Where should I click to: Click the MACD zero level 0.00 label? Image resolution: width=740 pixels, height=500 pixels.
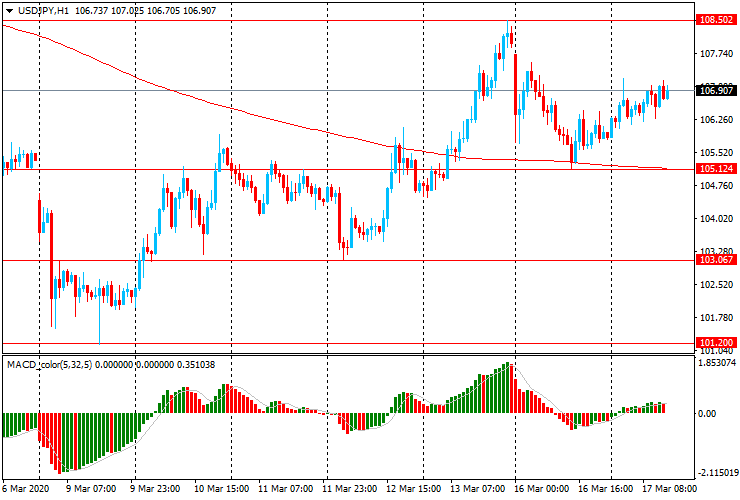point(707,414)
